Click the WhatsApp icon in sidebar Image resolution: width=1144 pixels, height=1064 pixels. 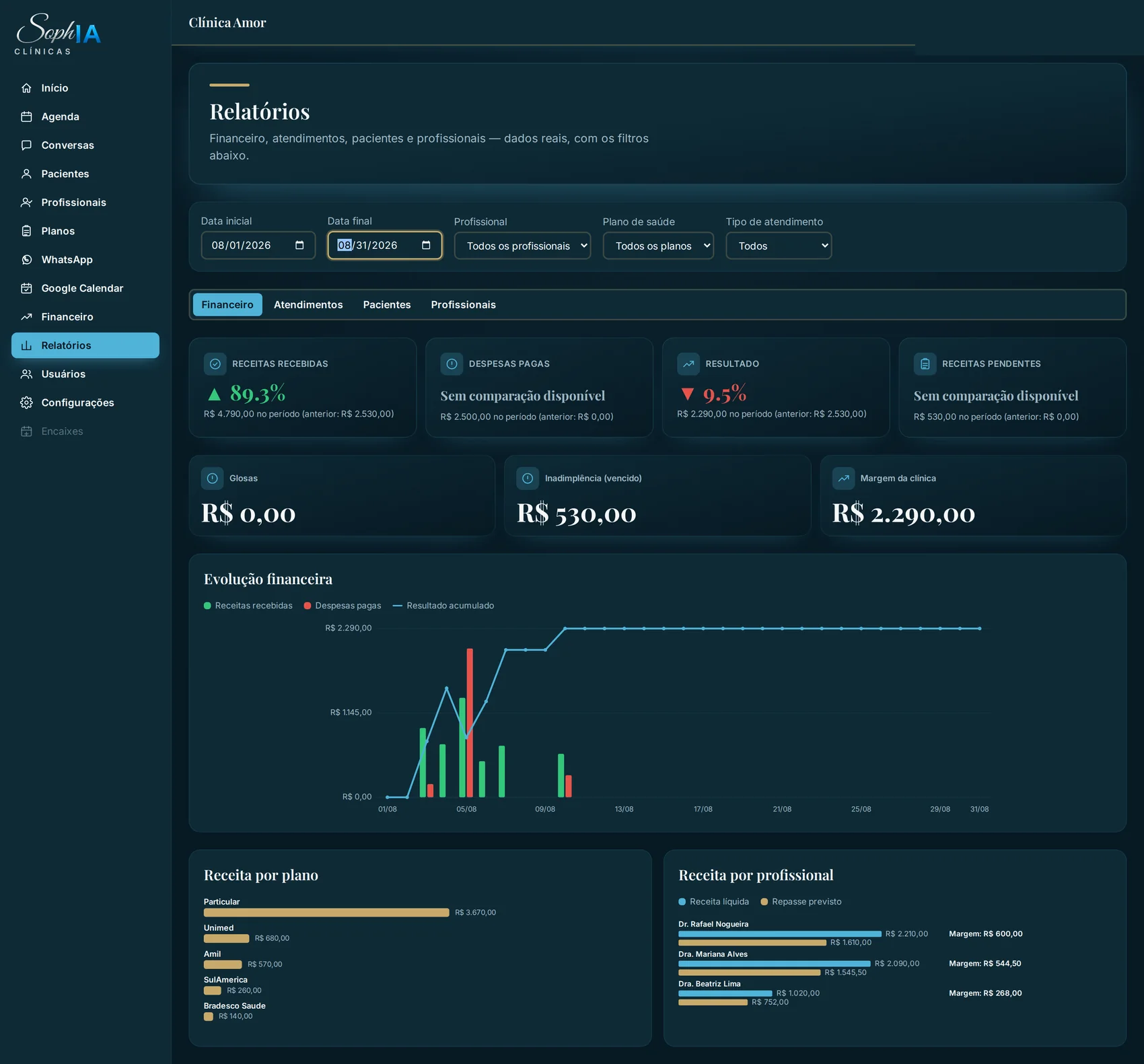click(x=26, y=260)
